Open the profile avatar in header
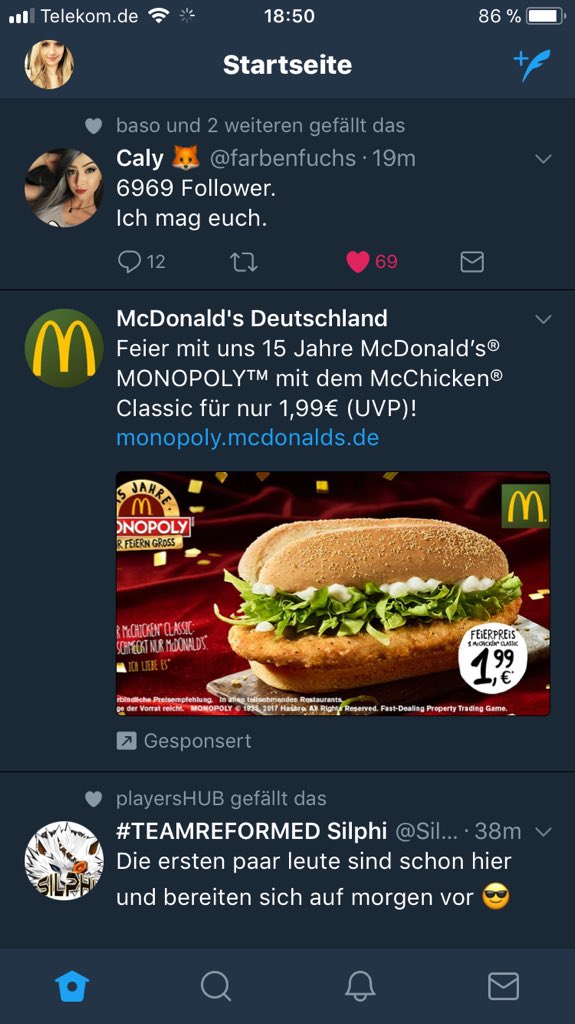The image size is (575, 1024). (49, 65)
